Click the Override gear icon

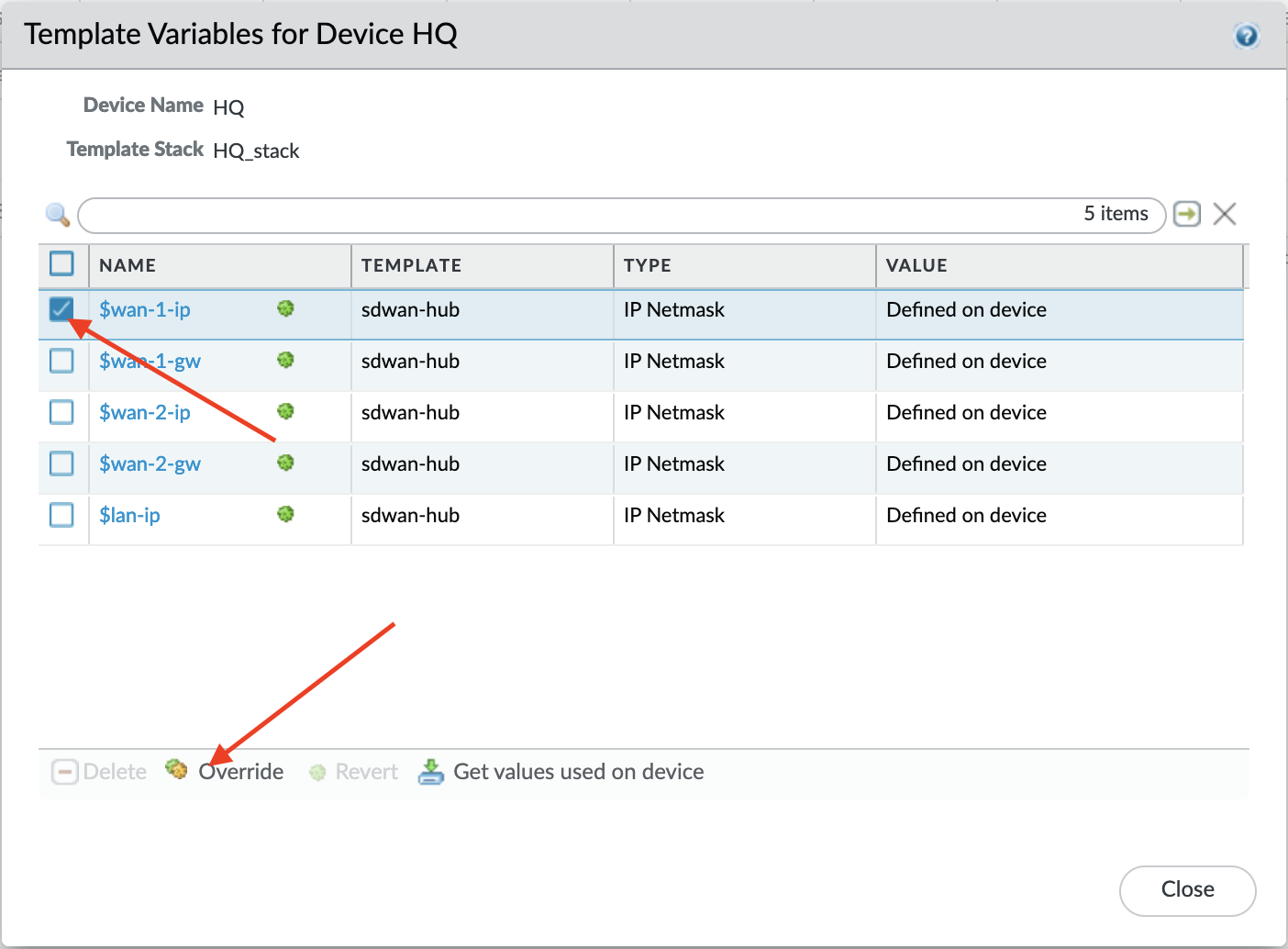177,770
